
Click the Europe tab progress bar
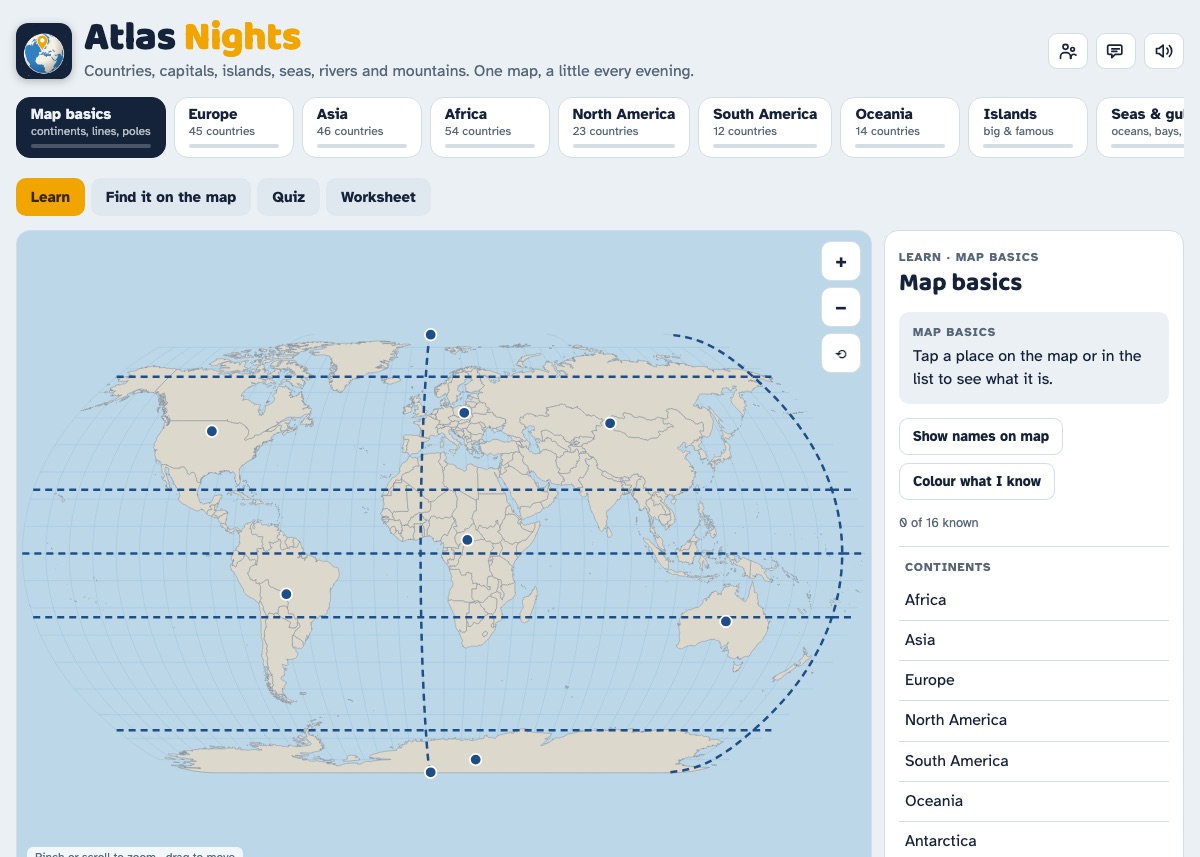coord(234,146)
